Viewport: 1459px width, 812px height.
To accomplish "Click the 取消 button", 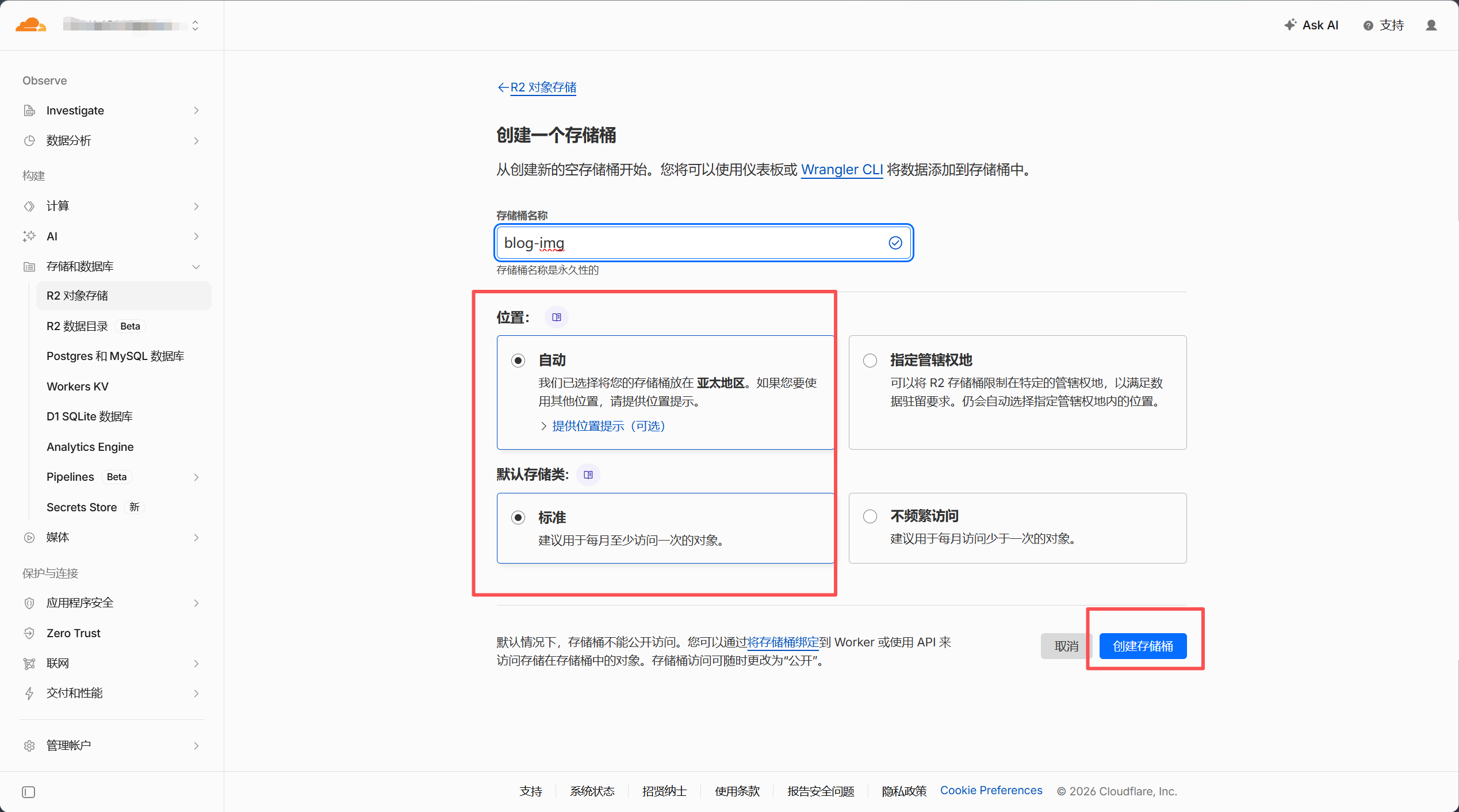I will pos(1066,646).
